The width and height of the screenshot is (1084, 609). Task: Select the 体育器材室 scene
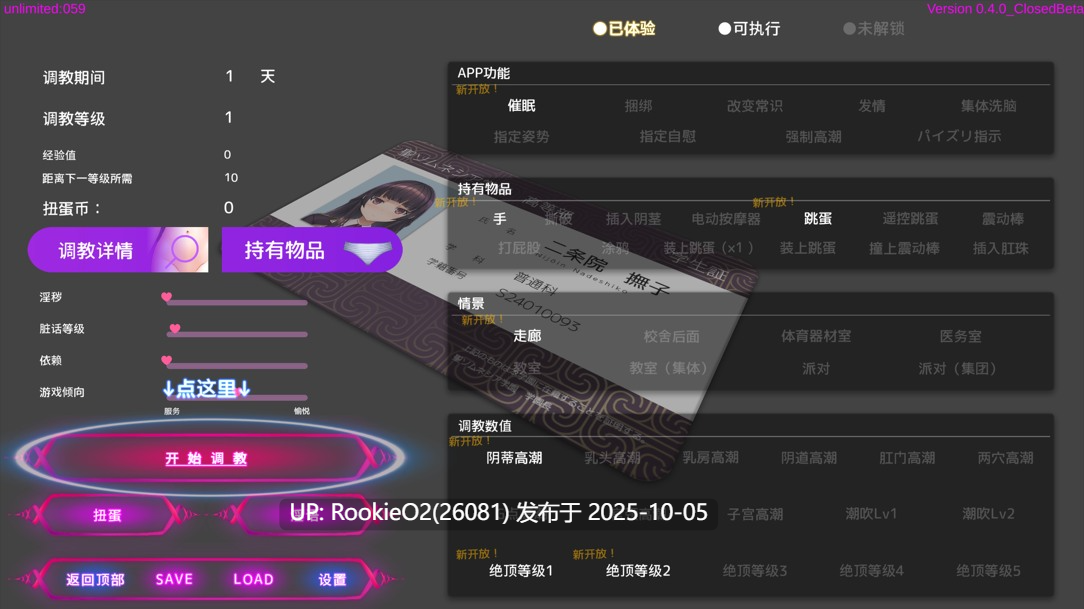pos(816,336)
